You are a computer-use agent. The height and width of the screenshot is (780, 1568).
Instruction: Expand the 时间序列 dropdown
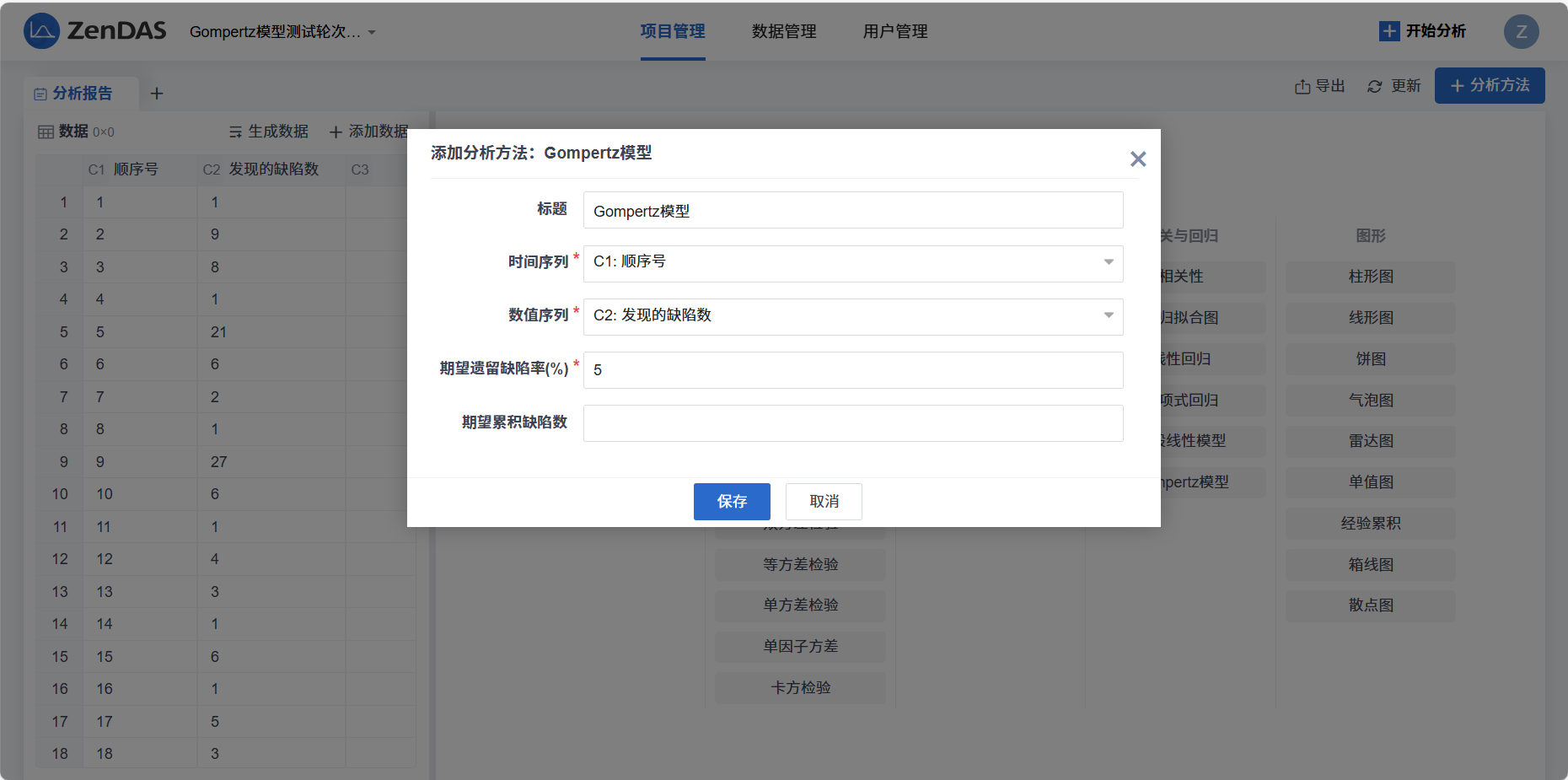[x=1108, y=262]
